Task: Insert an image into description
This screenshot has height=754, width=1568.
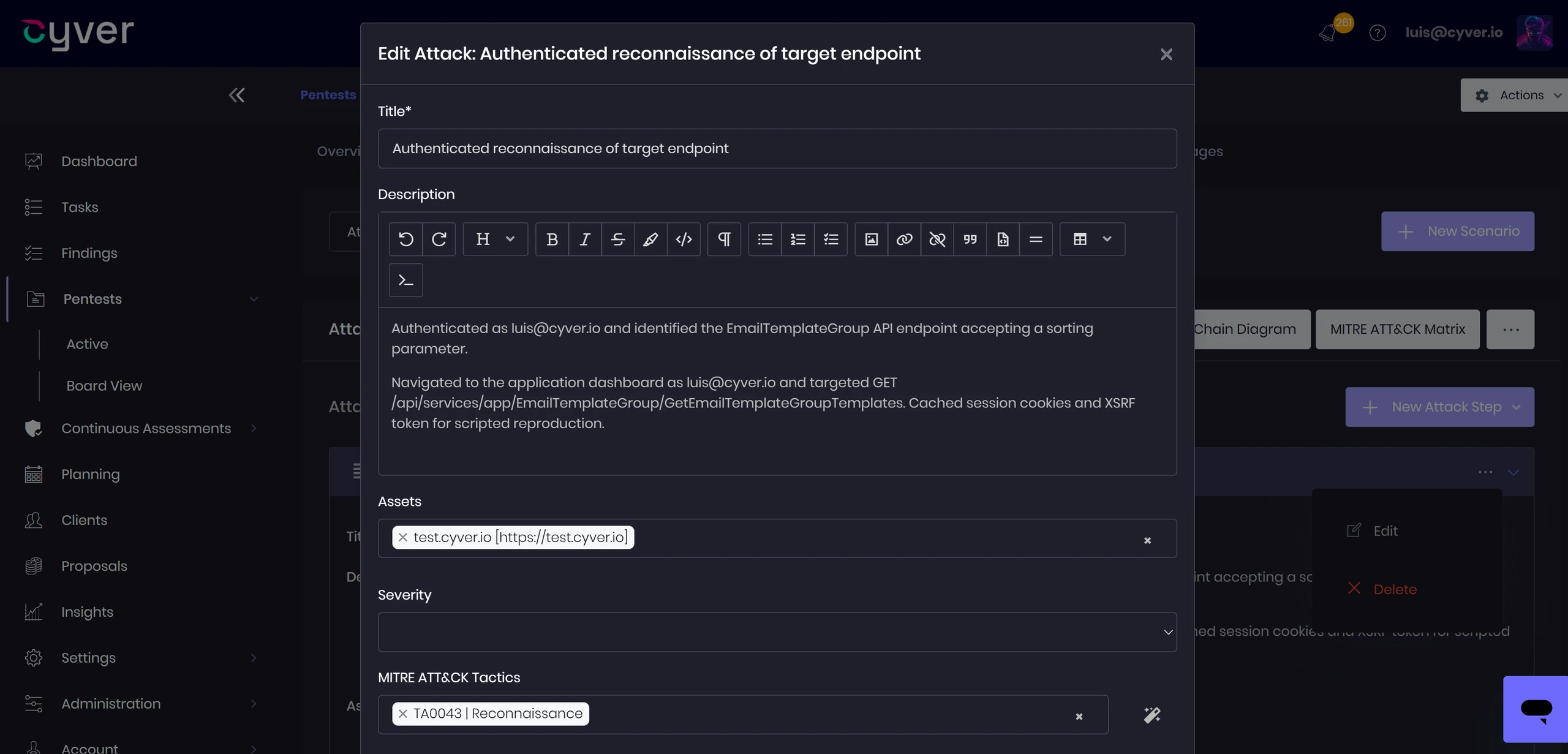Action: [x=872, y=239]
